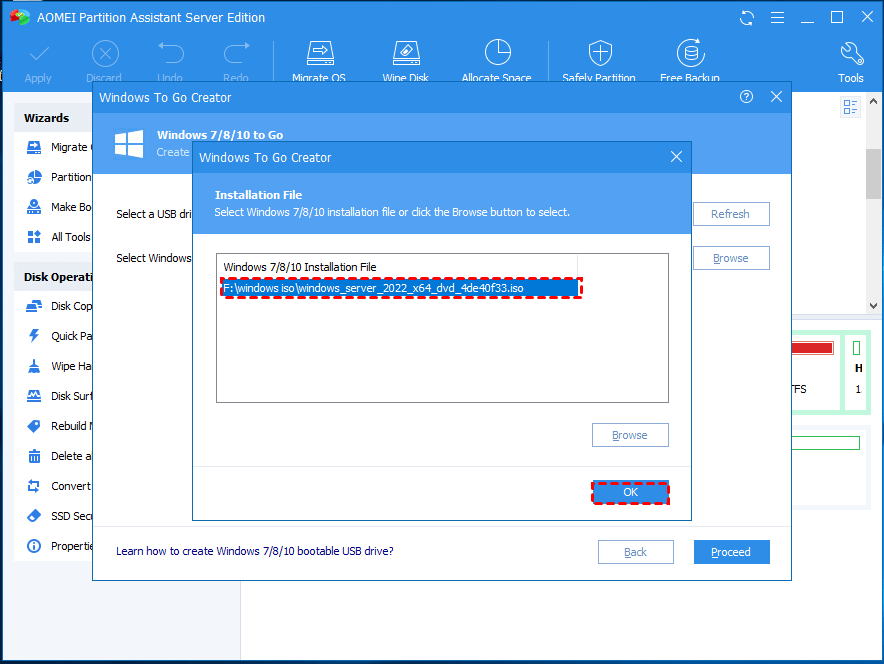This screenshot has width=884, height=664.
Task: Click the help question mark icon
Action: pos(746,97)
